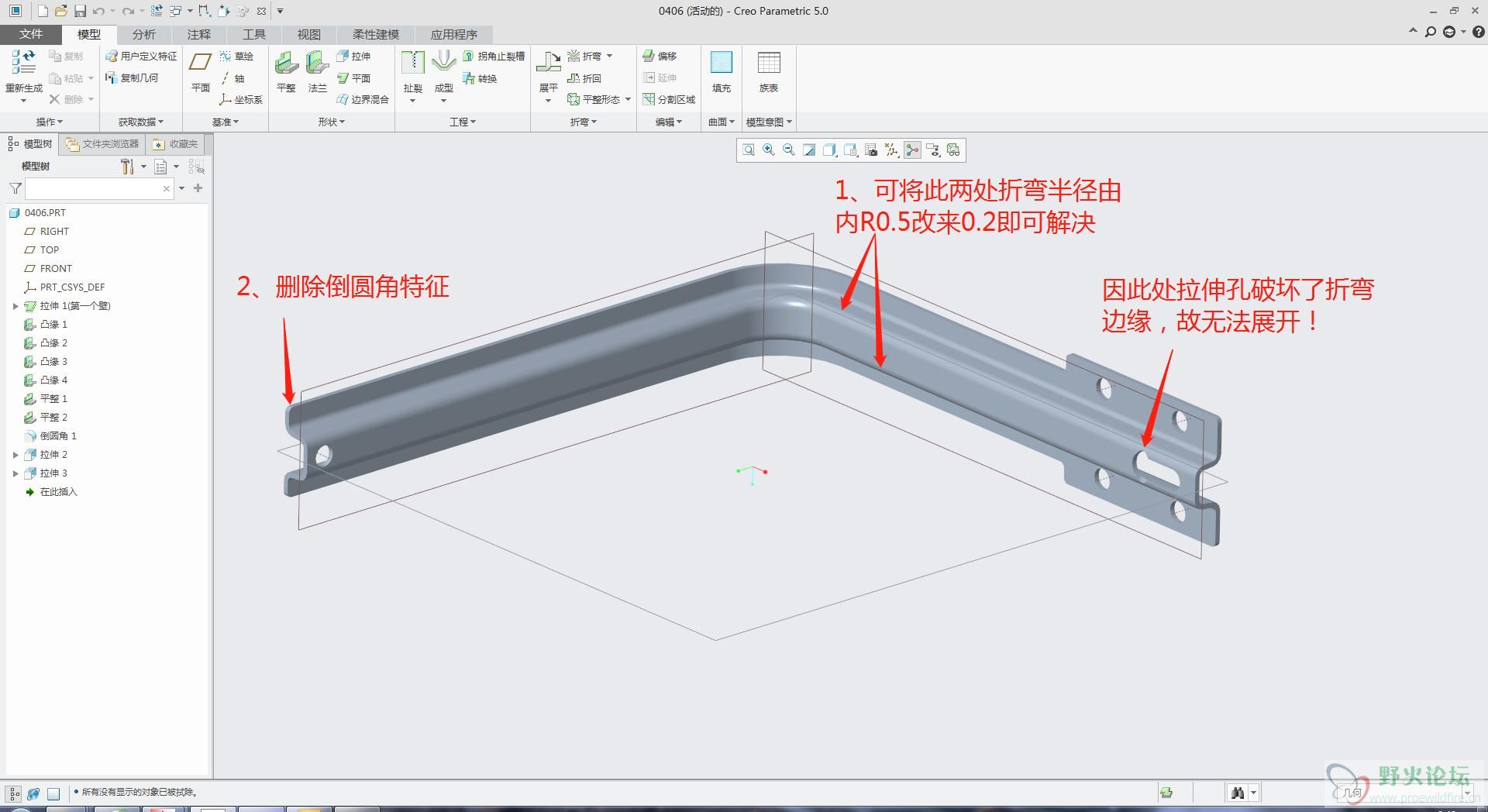Switch to 文件夹浏览器 panel tab
This screenshot has height=812, width=1488.
tap(103, 144)
